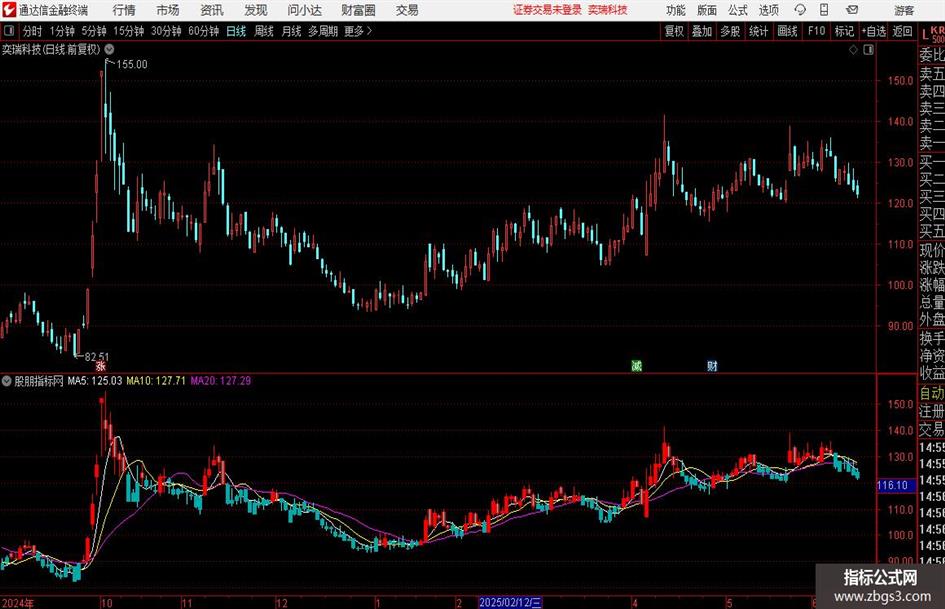Image resolution: width=945 pixels, height=609 pixels.
Task: Open the F10 company info button
Action: 816,31
